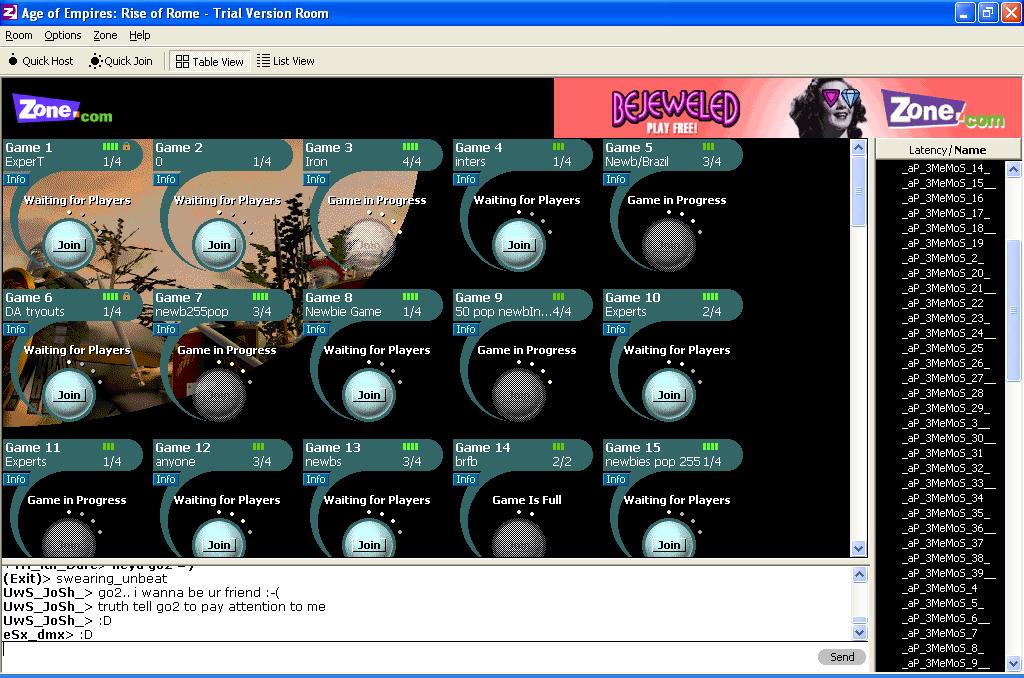Open the Help menu
This screenshot has height=678, width=1024.
[140, 35]
